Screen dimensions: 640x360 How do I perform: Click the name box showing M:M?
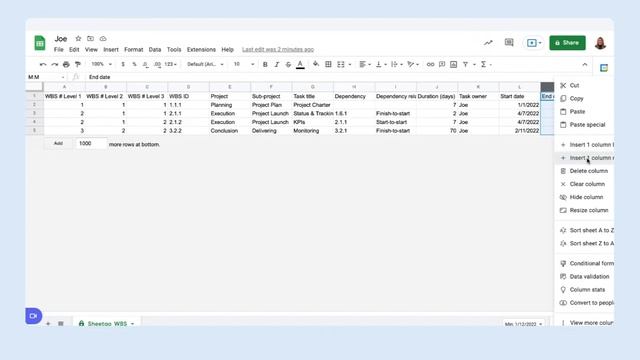46,77
